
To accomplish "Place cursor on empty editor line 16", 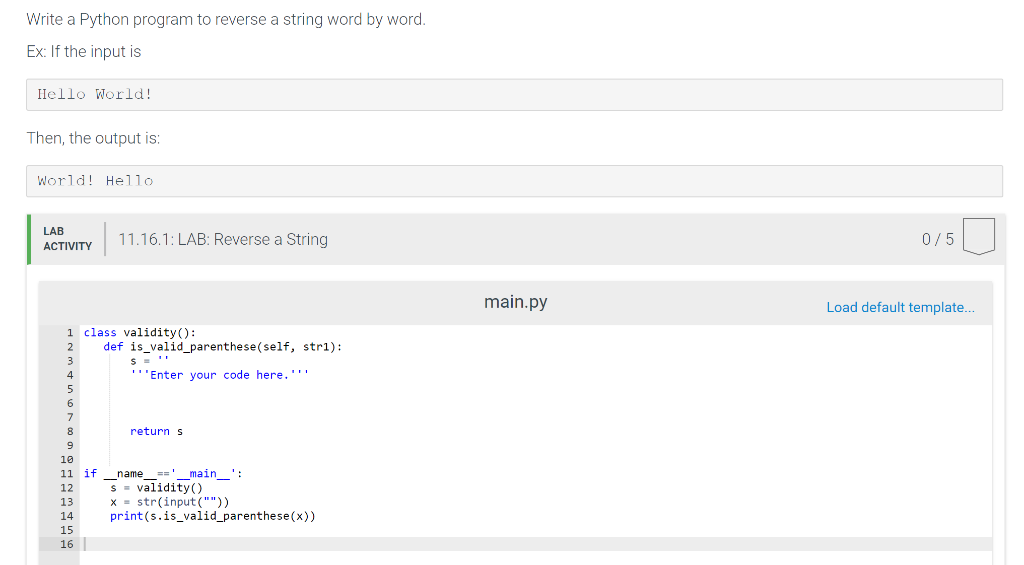I will point(536,544).
